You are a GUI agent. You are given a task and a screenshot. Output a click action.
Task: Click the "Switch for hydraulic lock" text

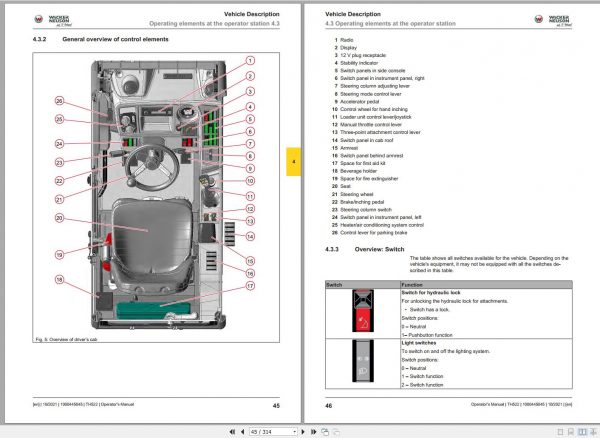tap(431, 293)
